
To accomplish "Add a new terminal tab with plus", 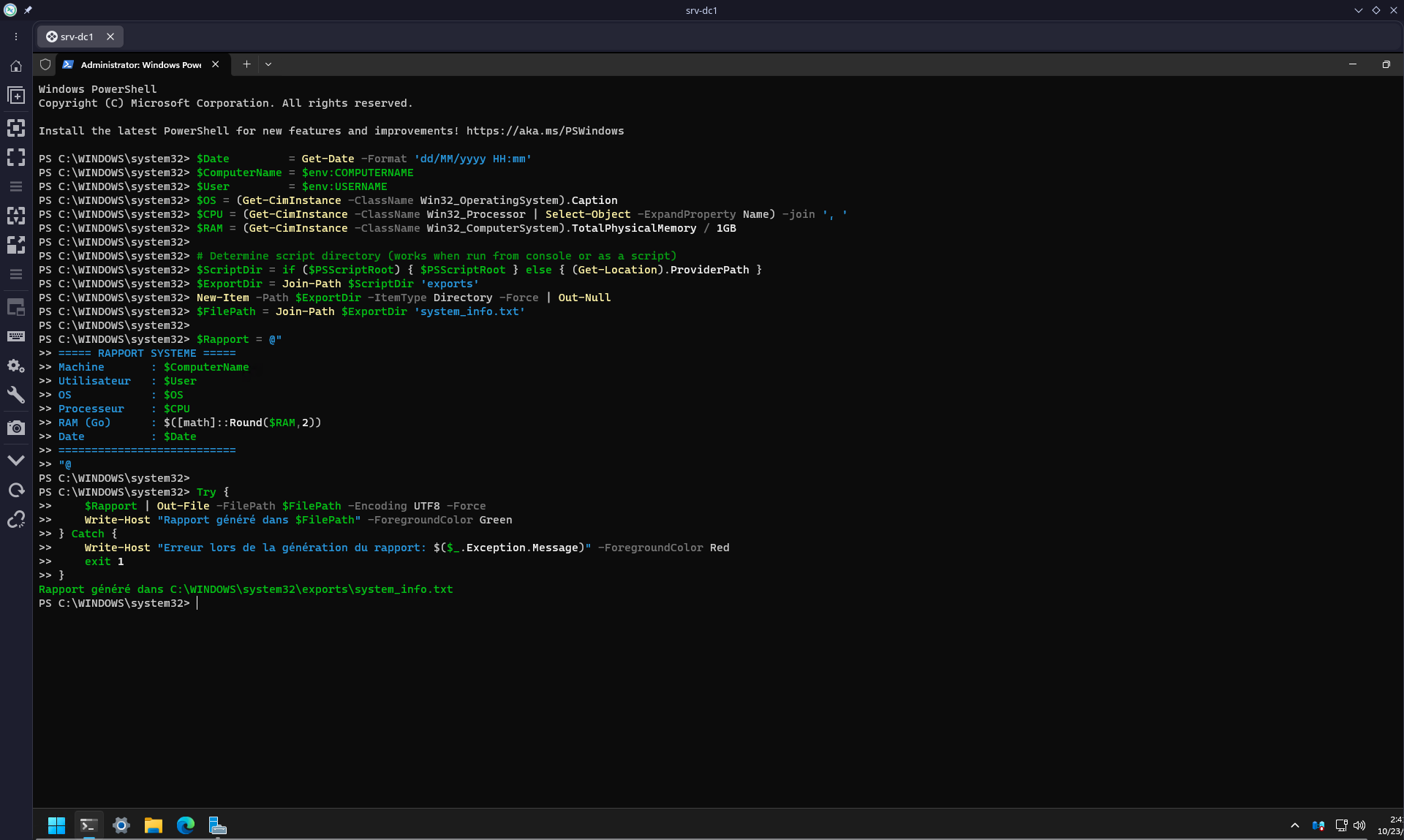I will 246,64.
